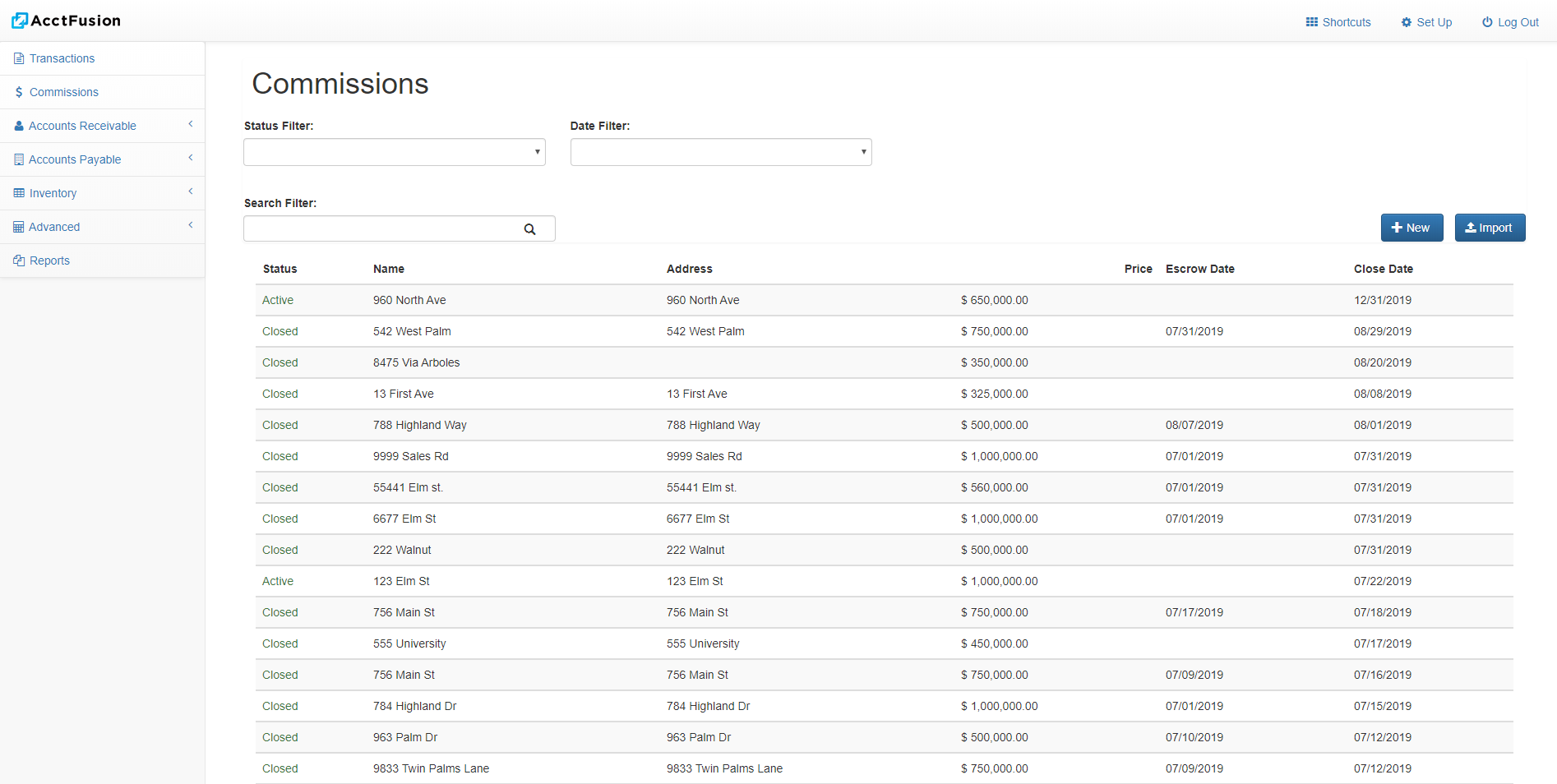Click the Import button
Viewport: 1557px width, 784px height.
pyautogui.click(x=1490, y=228)
